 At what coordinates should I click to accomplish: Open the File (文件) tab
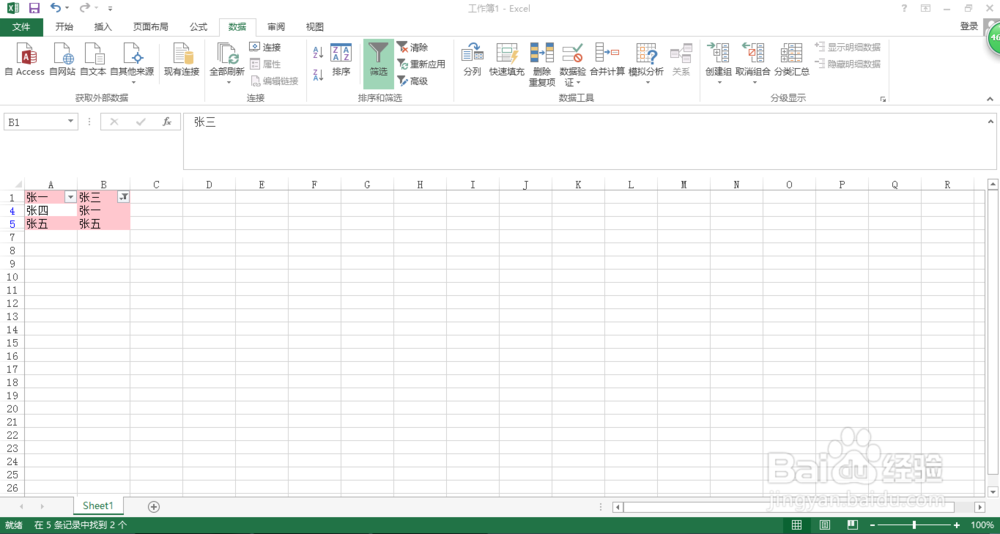[22, 27]
